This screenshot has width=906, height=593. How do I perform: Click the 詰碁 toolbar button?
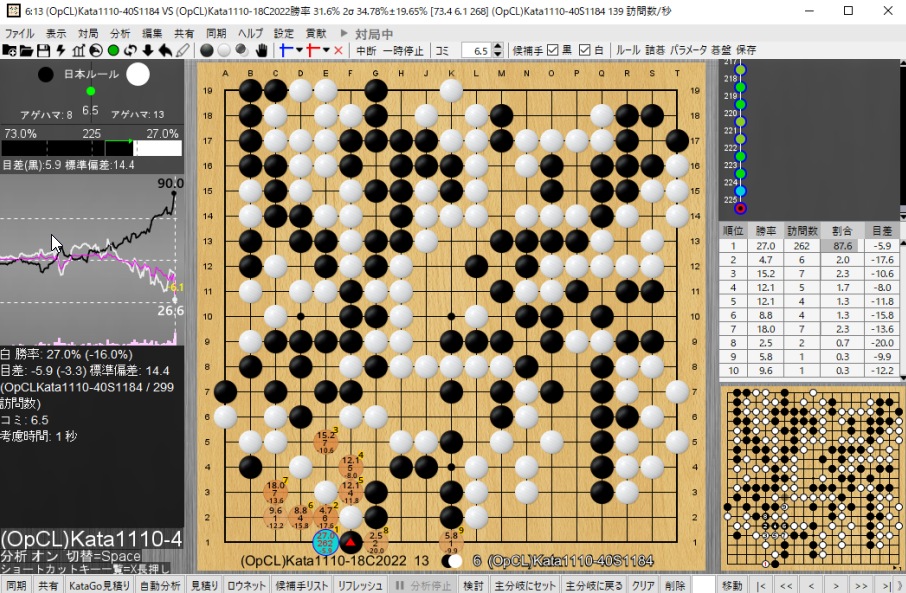coord(655,50)
